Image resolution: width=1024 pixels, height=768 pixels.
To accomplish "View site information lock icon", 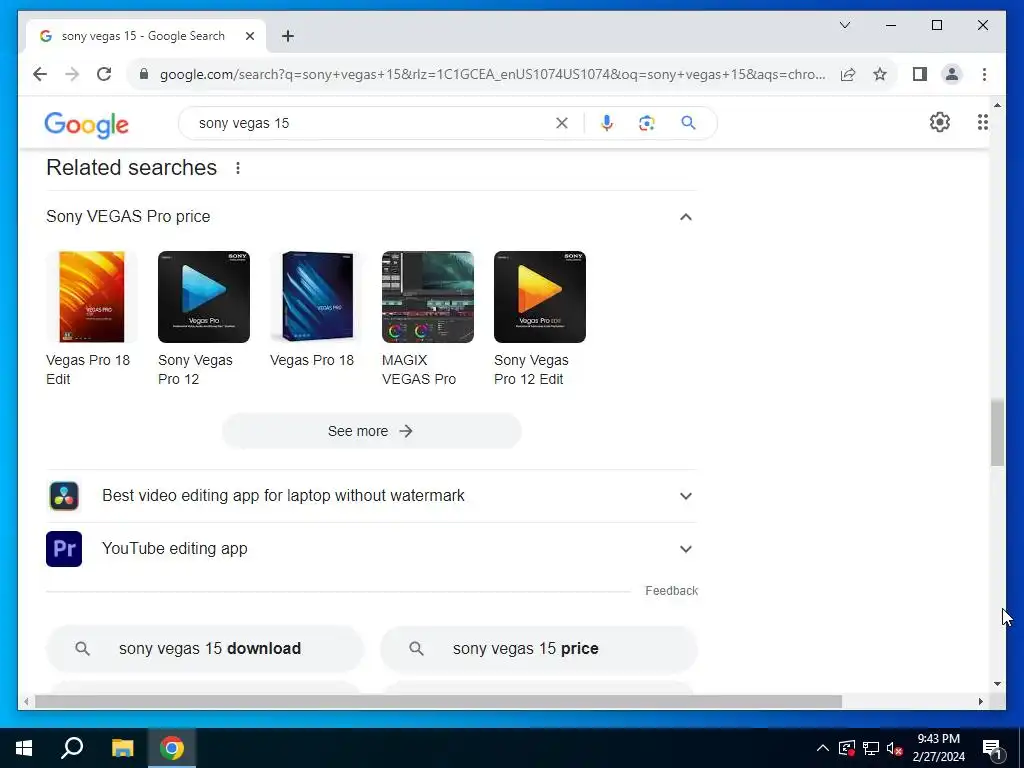I will click(x=144, y=74).
